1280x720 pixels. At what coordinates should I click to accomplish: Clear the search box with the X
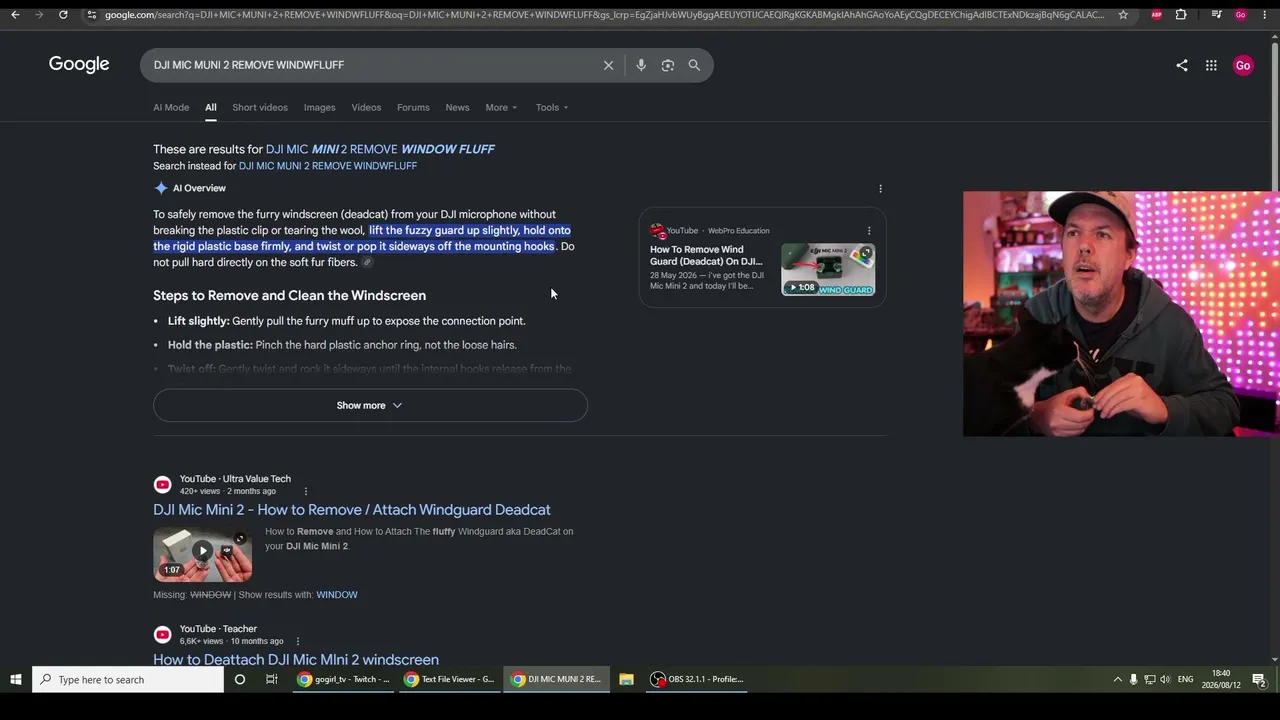tap(608, 65)
